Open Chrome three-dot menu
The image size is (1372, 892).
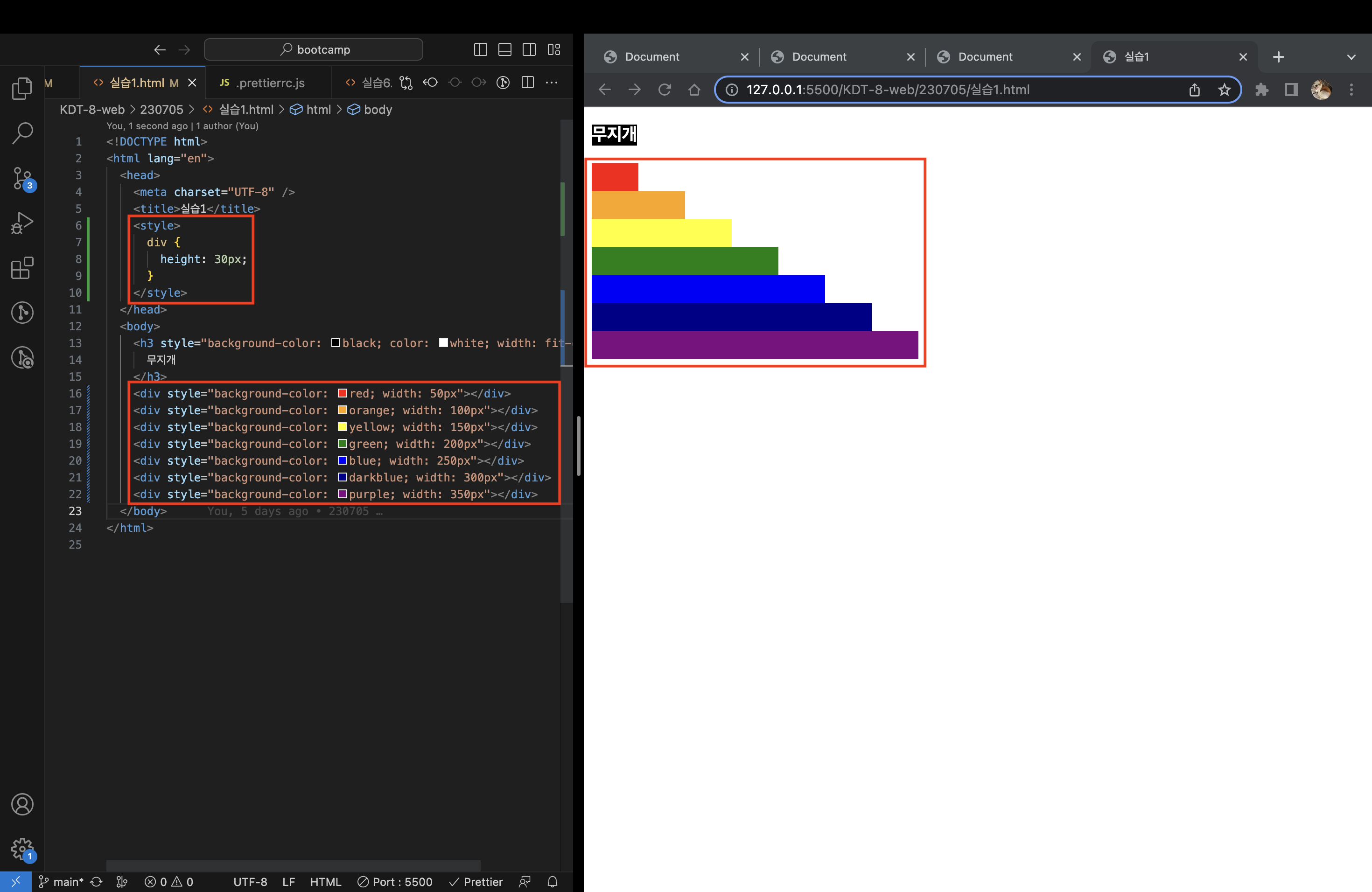(1351, 89)
